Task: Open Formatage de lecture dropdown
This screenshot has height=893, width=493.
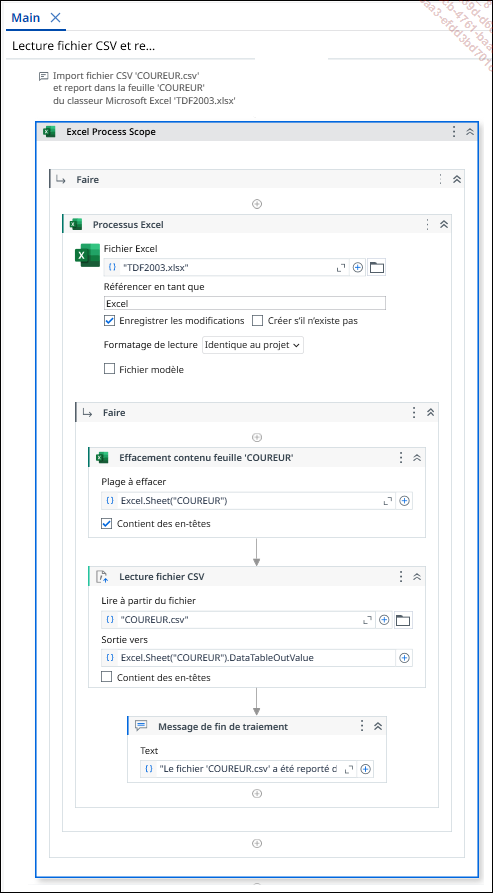Action: coord(253,345)
